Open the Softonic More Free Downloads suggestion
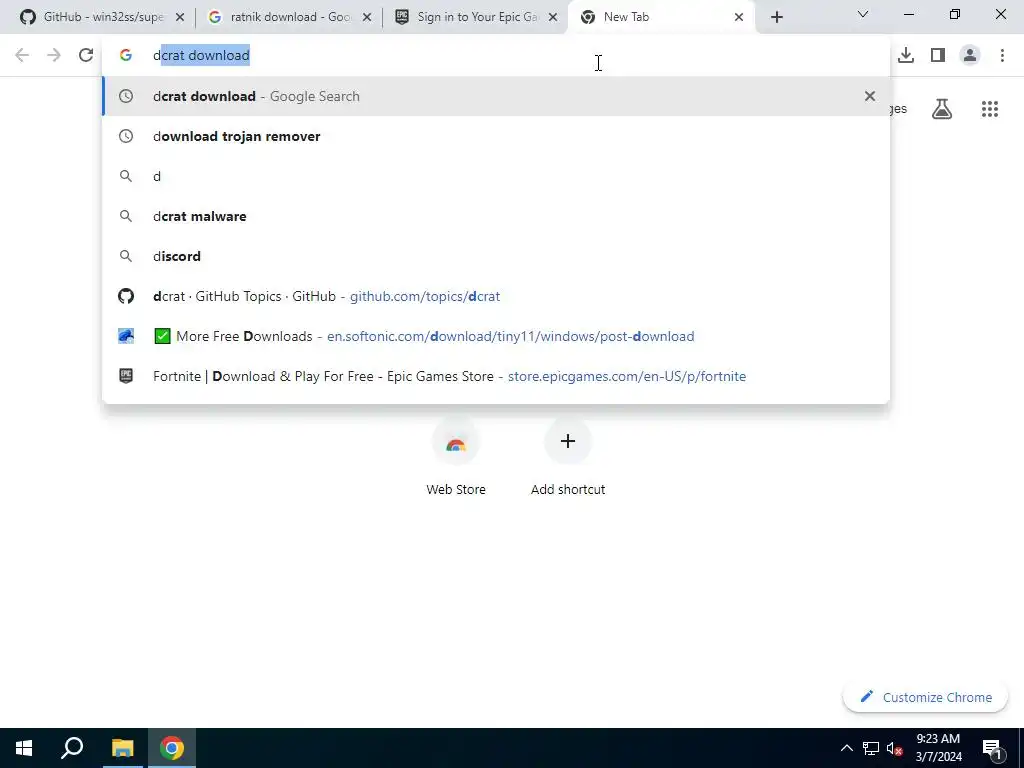1024x768 pixels. [x=496, y=336]
